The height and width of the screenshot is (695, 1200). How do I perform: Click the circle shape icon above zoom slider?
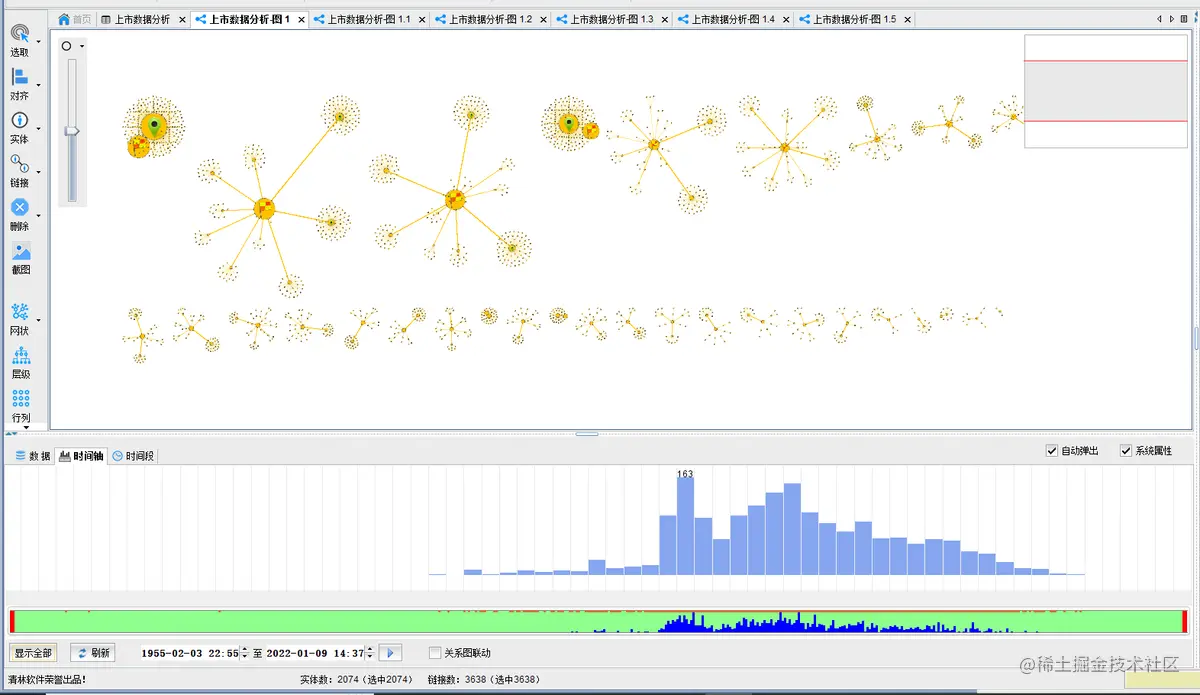click(x=67, y=46)
